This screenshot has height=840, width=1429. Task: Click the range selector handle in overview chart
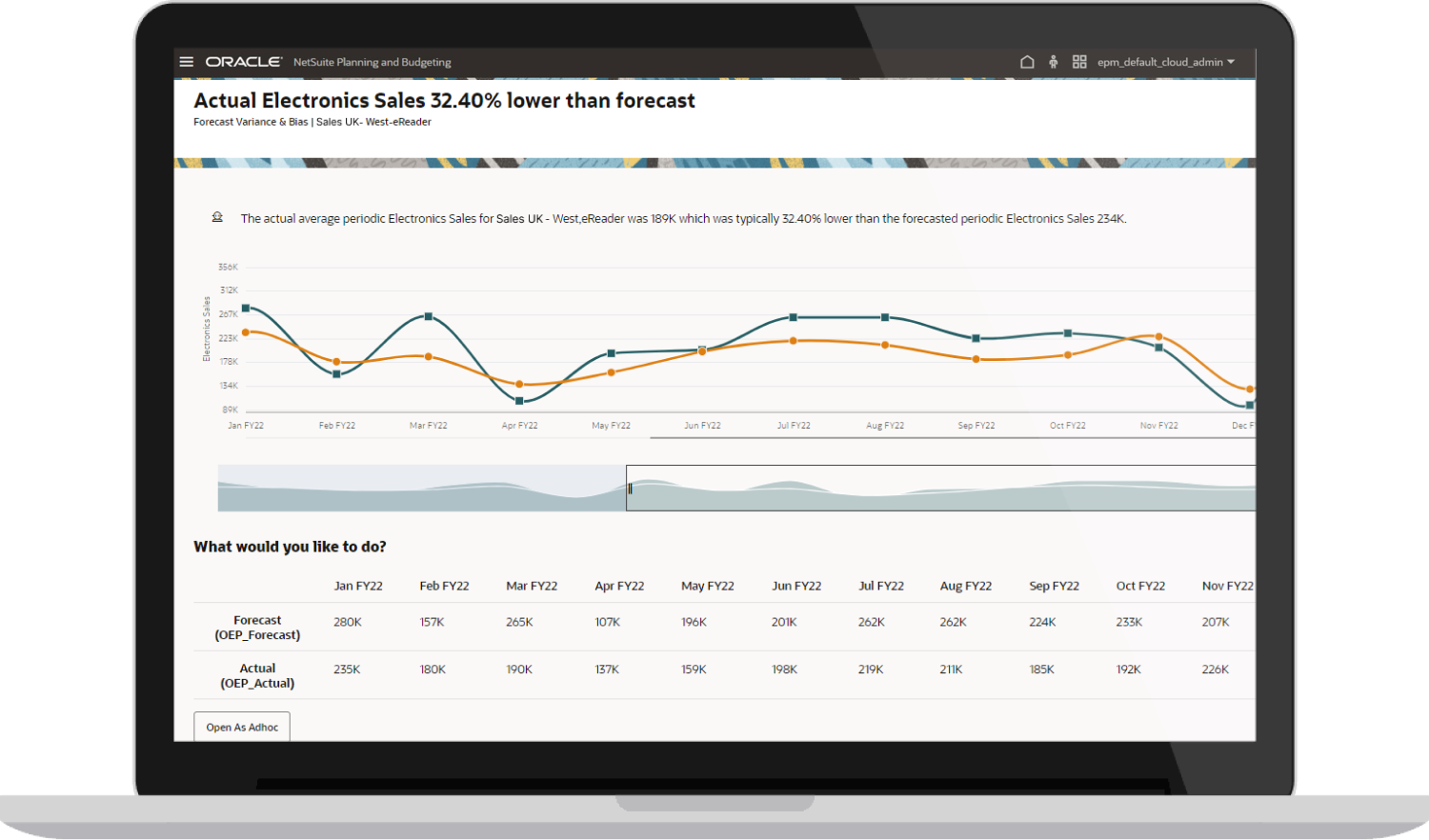coord(629,489)
